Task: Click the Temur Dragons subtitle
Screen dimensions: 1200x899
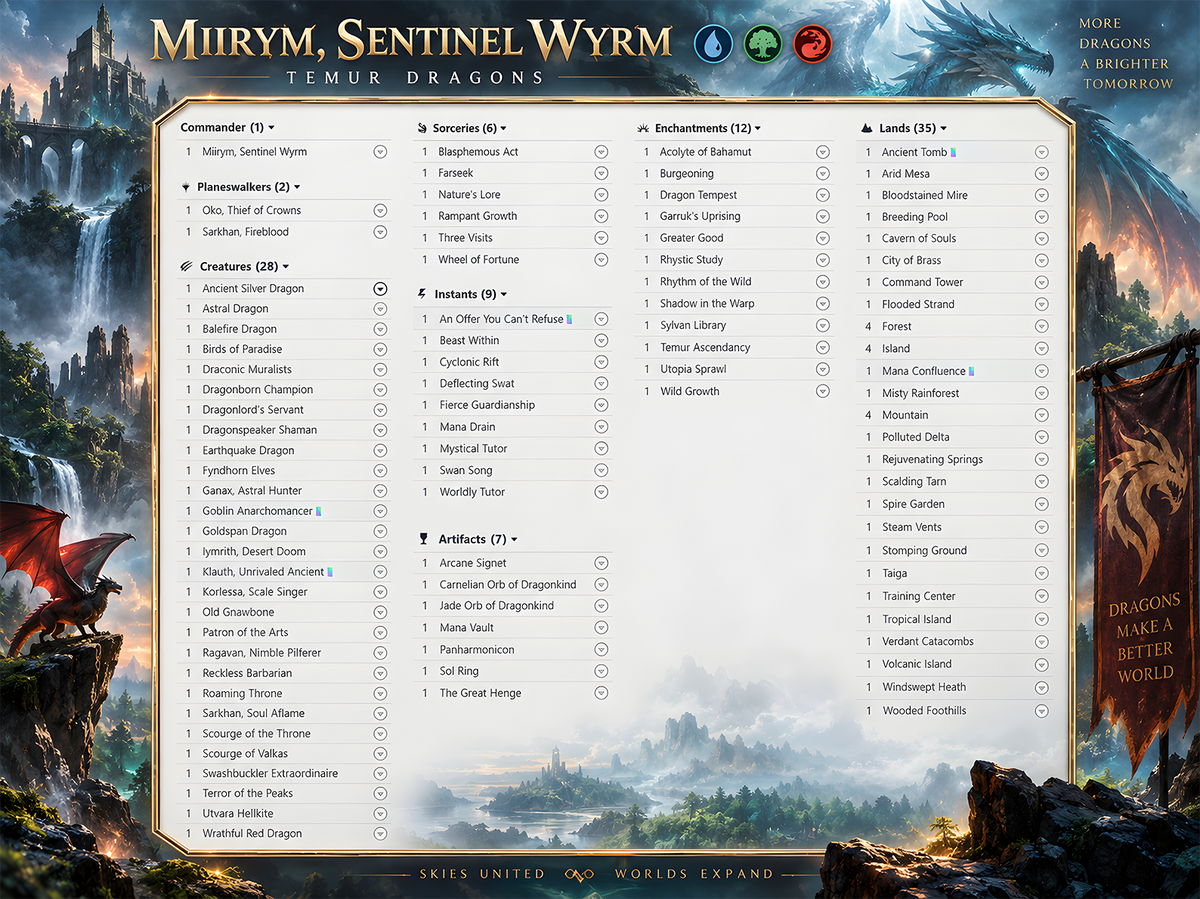Action: coord(415,78)
